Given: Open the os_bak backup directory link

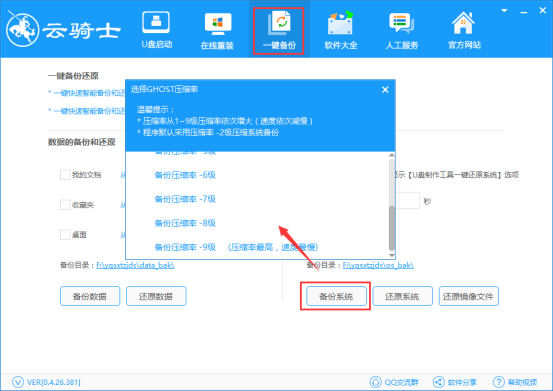Looking at the screenshot, I should 378,265.
